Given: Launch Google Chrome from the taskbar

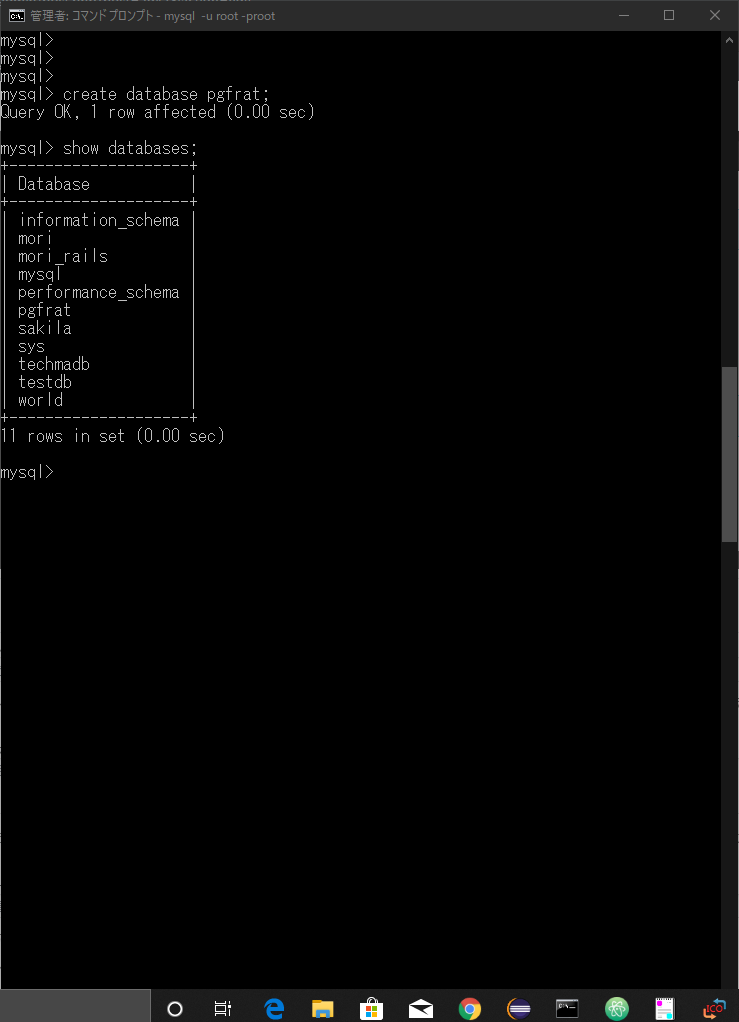Looking at the screenshot, I should pyautogui.click(x=470, y=1008).
